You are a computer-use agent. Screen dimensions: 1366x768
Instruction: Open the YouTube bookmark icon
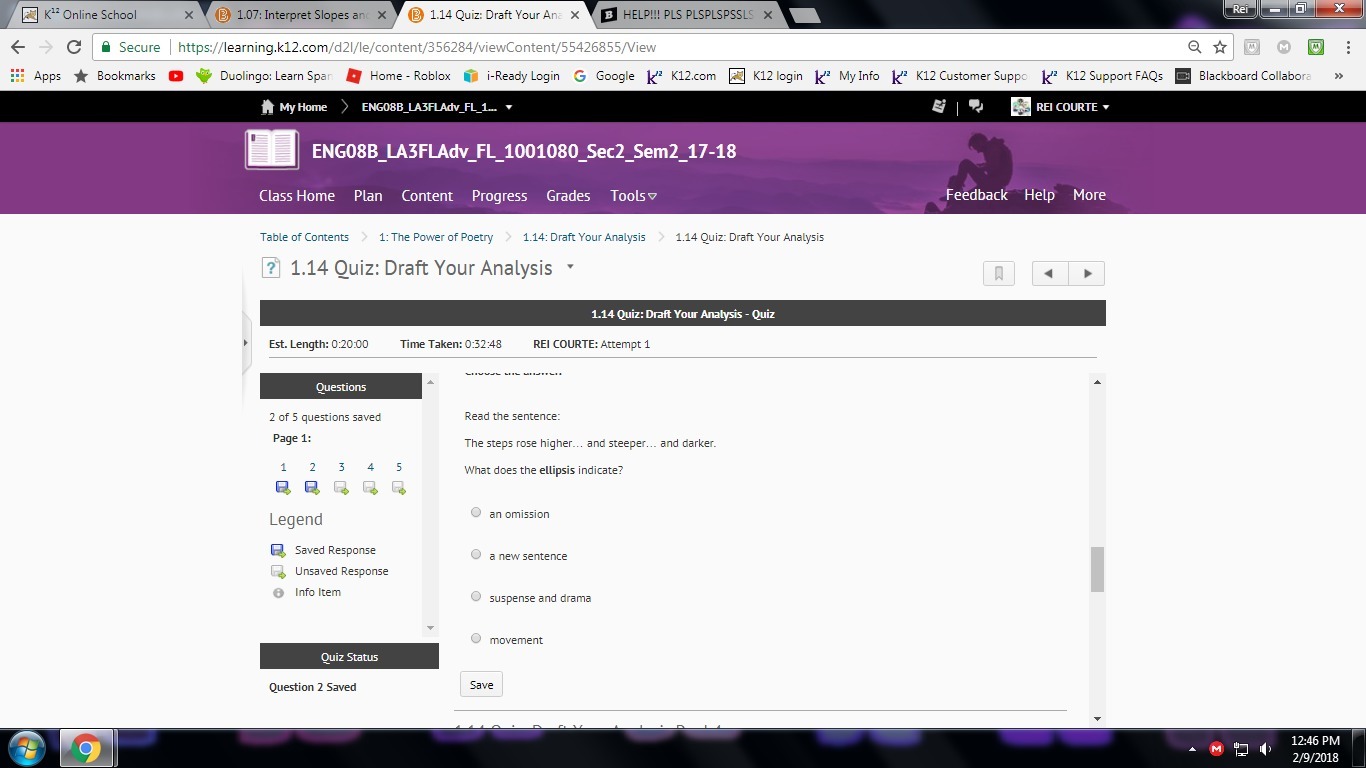176,76
